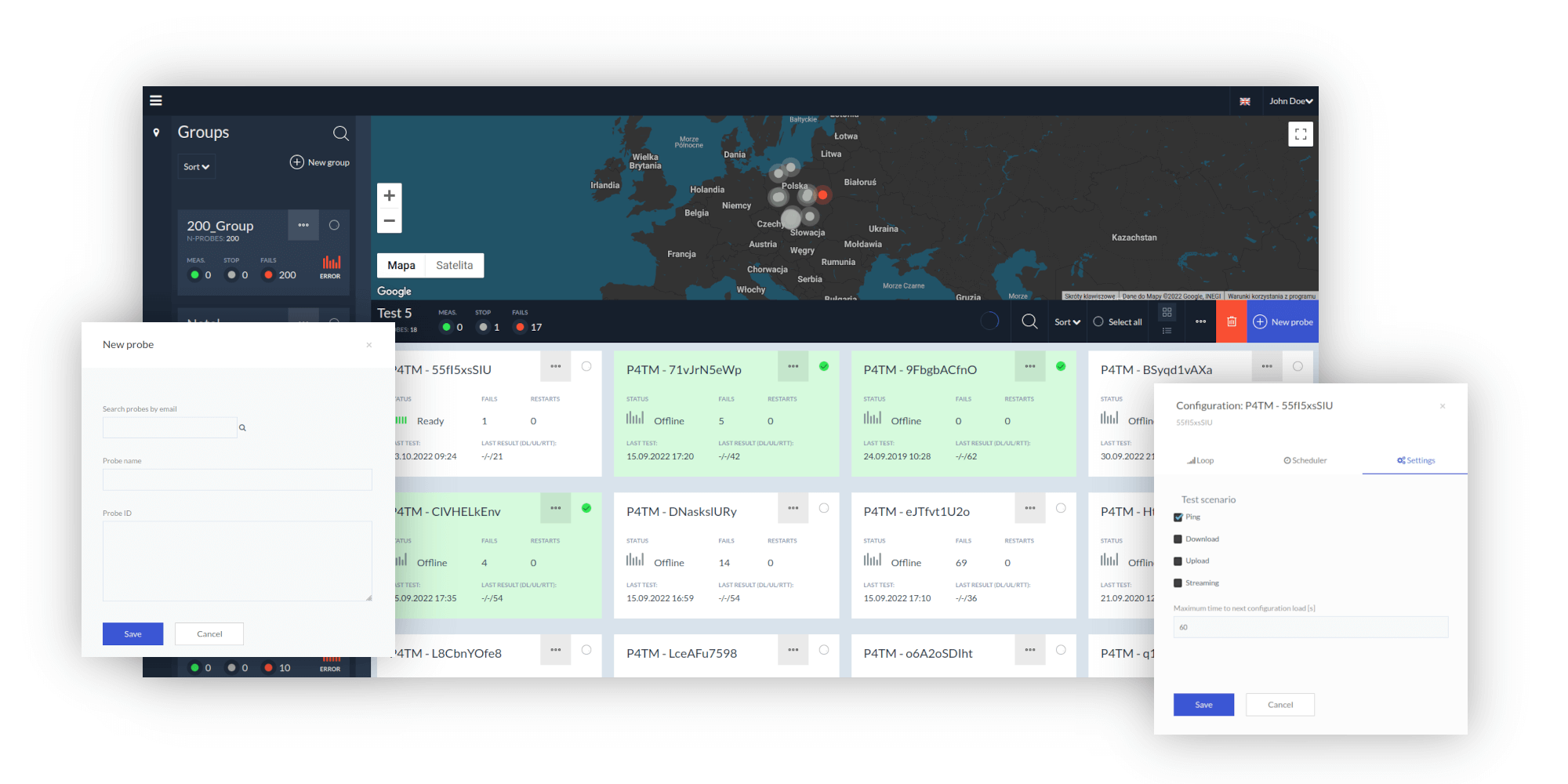Search probes using toolbar magnifier icon

(1029, 321)
